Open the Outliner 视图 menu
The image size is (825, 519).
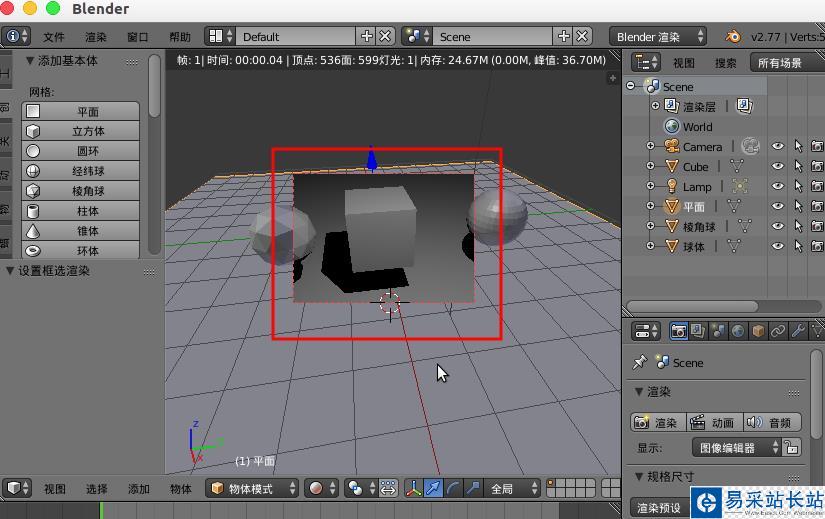(684, 63)
